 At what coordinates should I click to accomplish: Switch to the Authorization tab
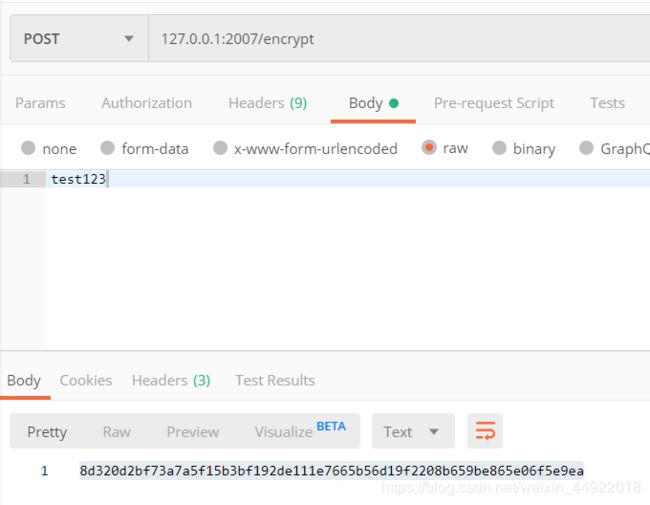point(147,103)
